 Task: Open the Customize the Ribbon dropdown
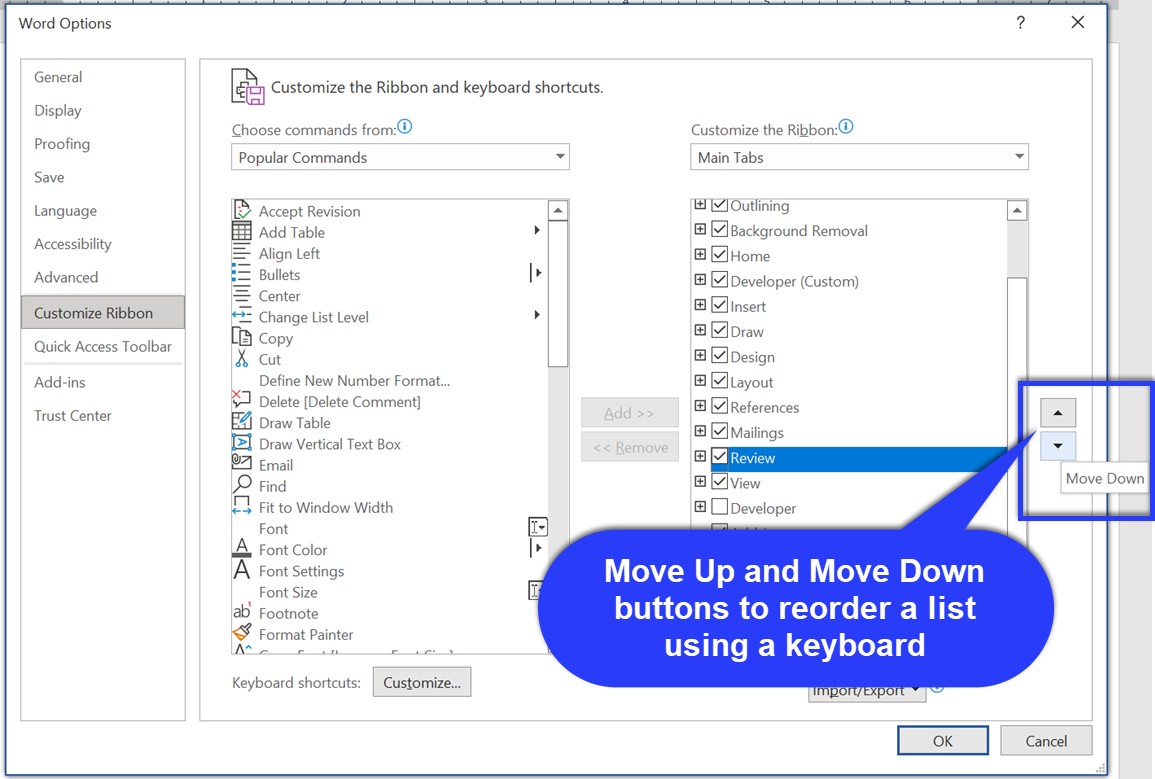pos(859,157)
